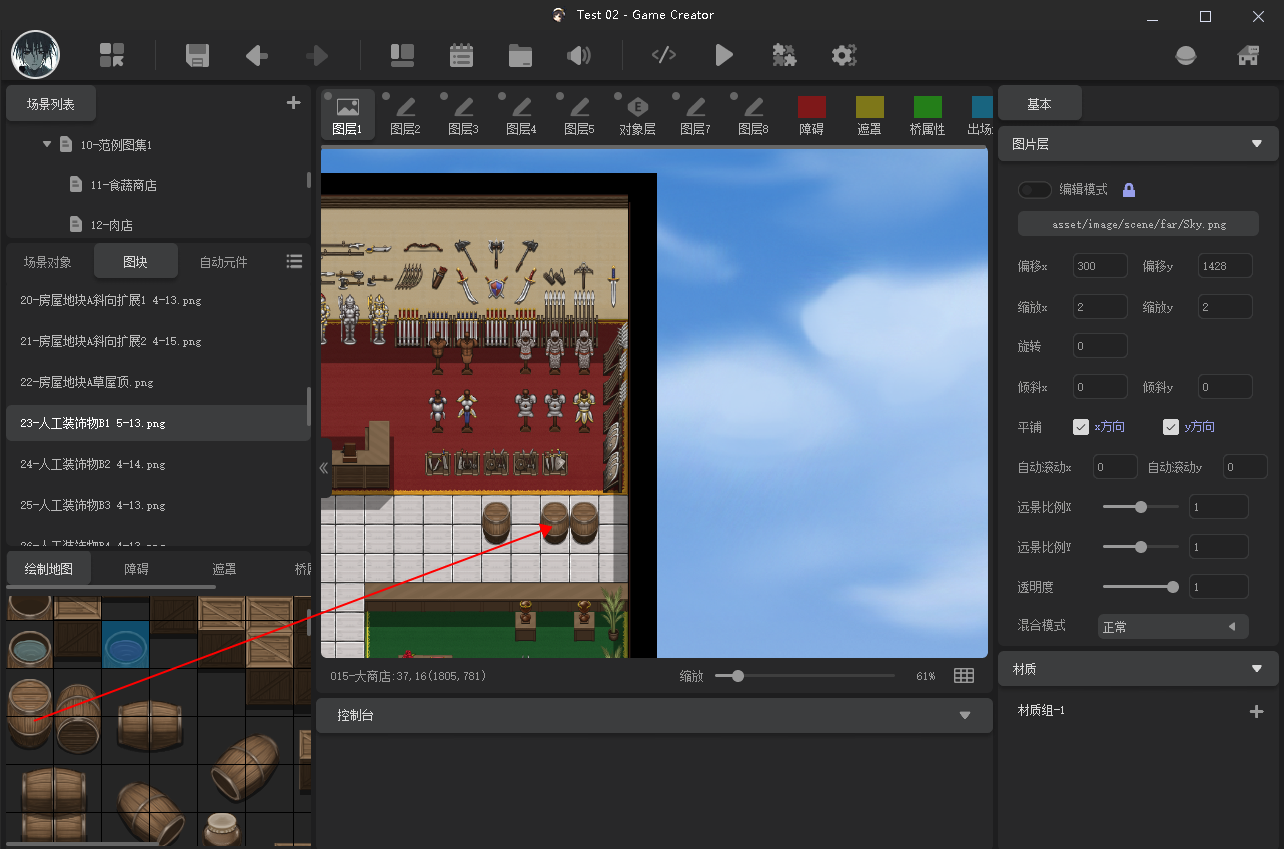
Task: Select the 对象层 object layer
Action: coord(637,116)
